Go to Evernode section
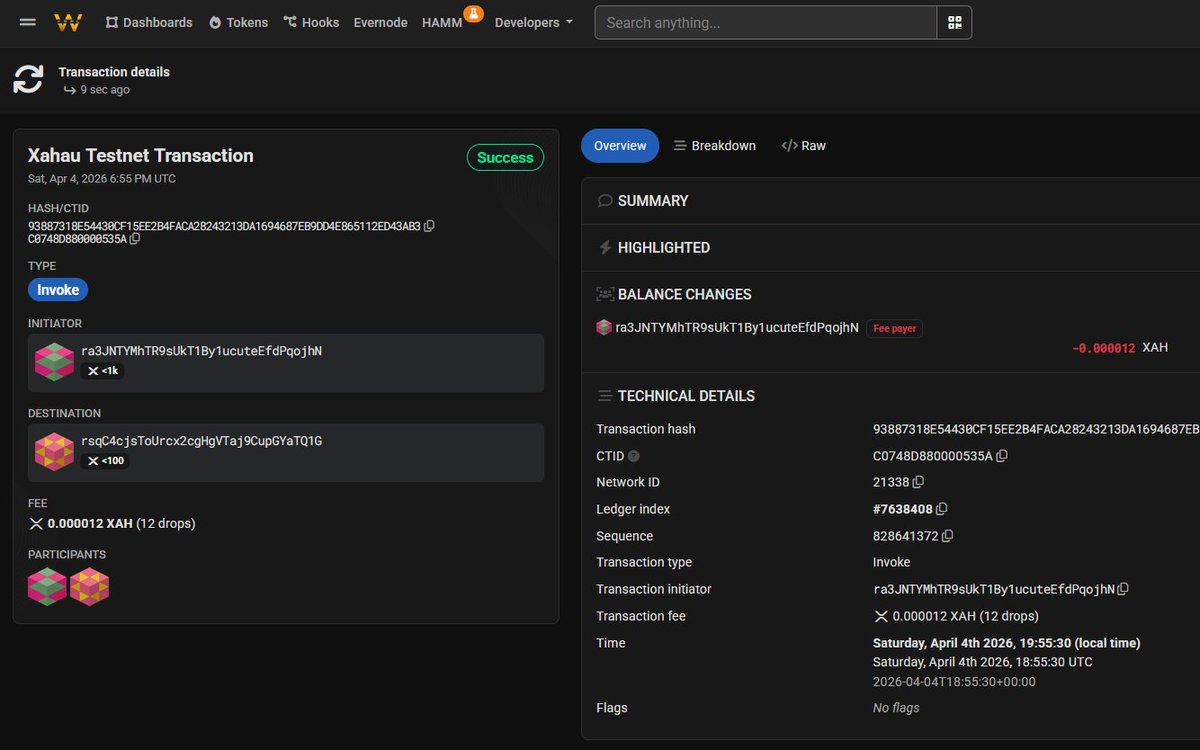Image resolution: width=1200 pixels, height=750 pixels. (x=380, y=22)
